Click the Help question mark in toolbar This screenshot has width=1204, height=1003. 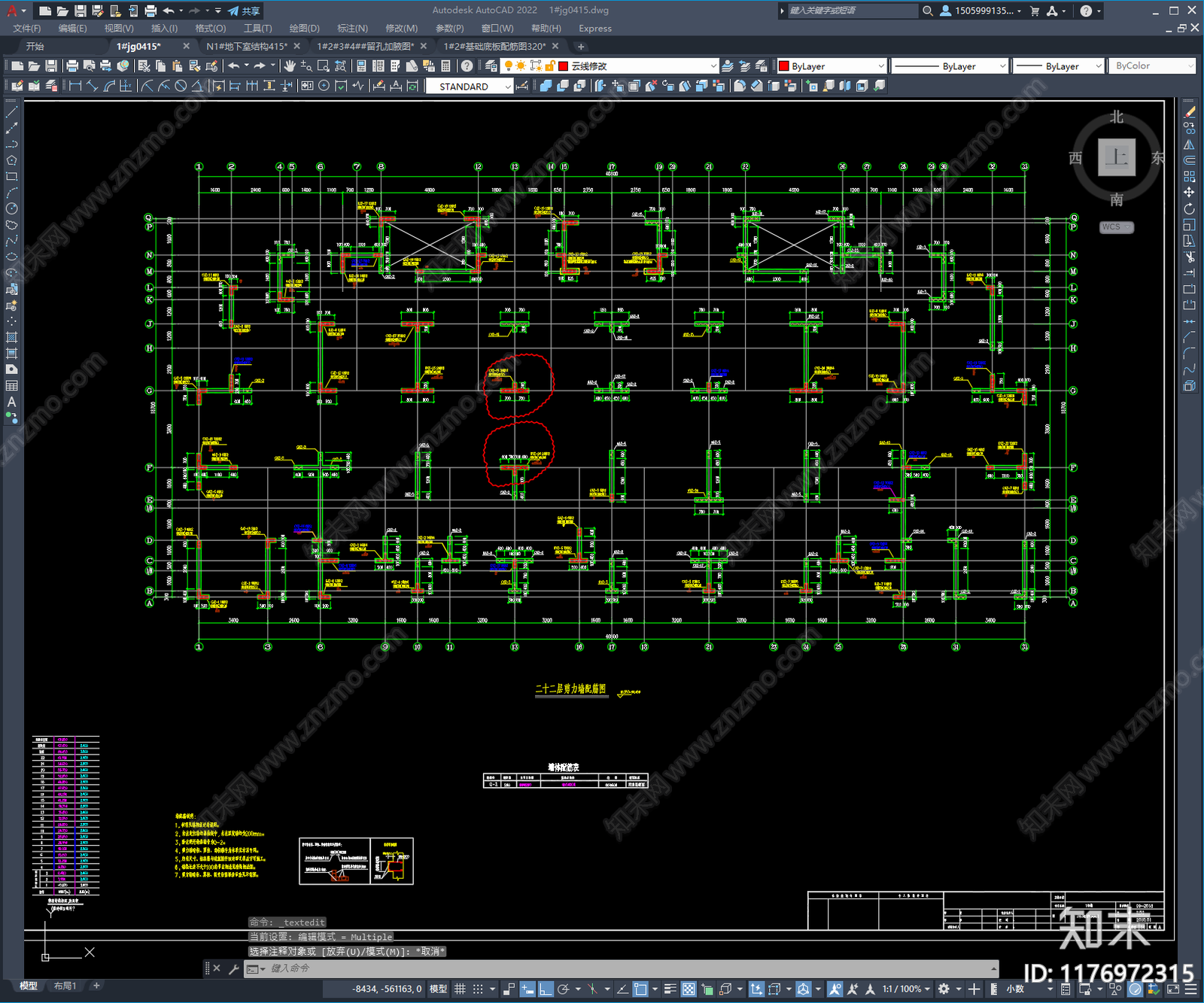pos(467,66)
